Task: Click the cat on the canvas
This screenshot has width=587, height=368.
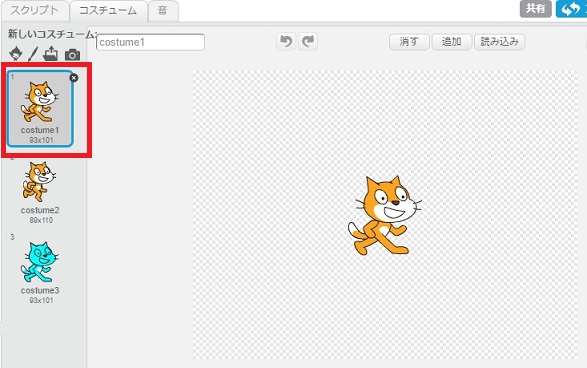Action: tap(384, 216)
